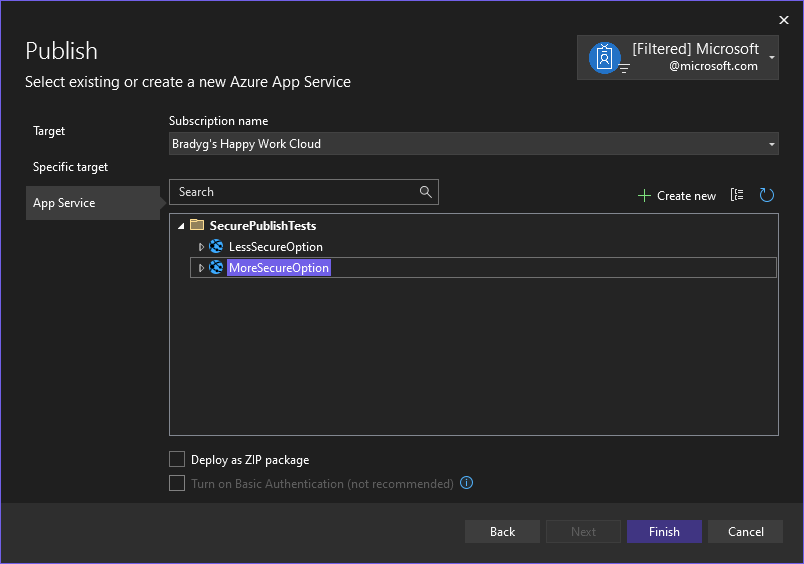Enable Deploy as ZIP package checkbox
804x564 pixels.
click(x=177, y=459)
